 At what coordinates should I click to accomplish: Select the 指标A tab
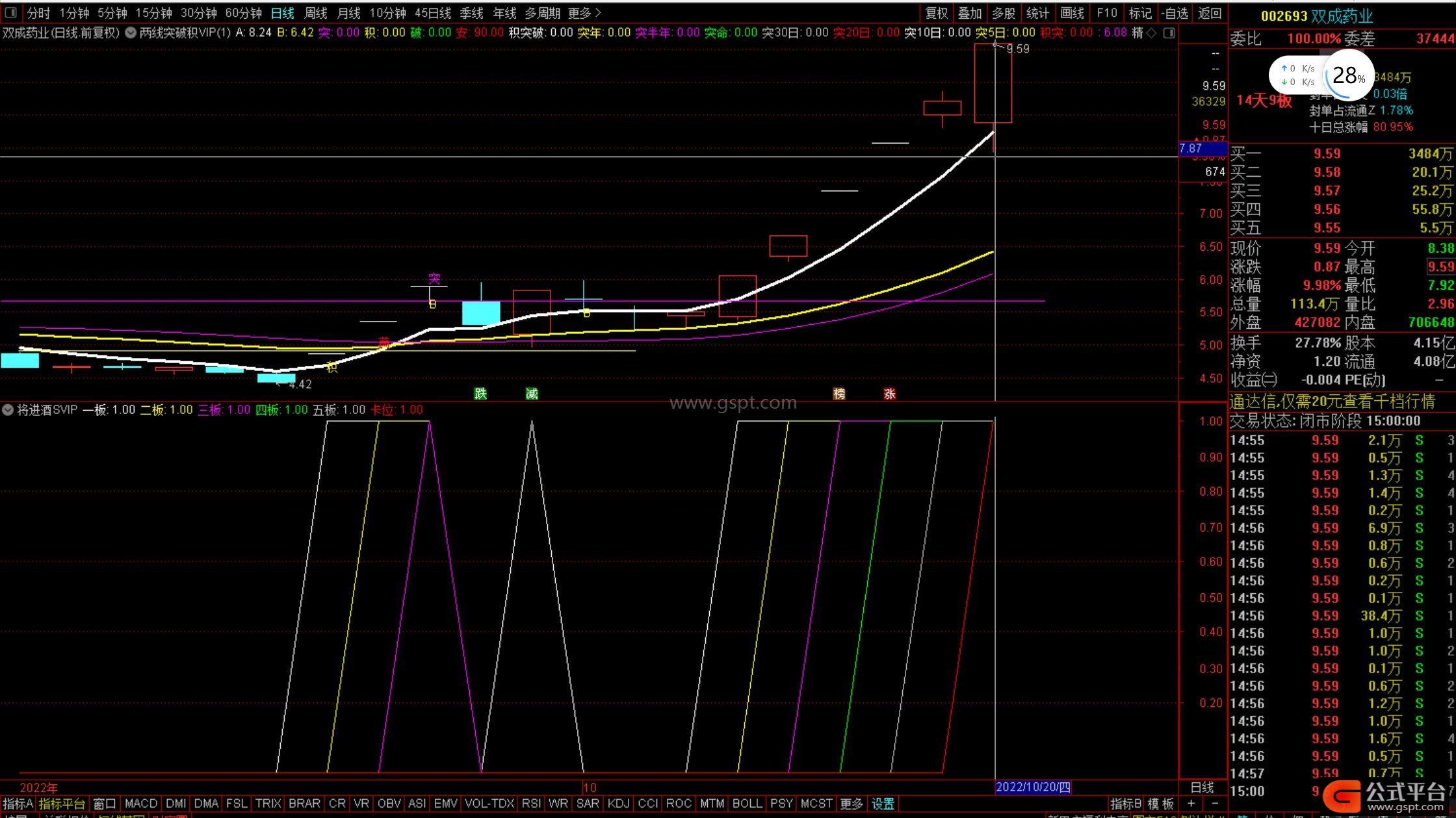18,804
